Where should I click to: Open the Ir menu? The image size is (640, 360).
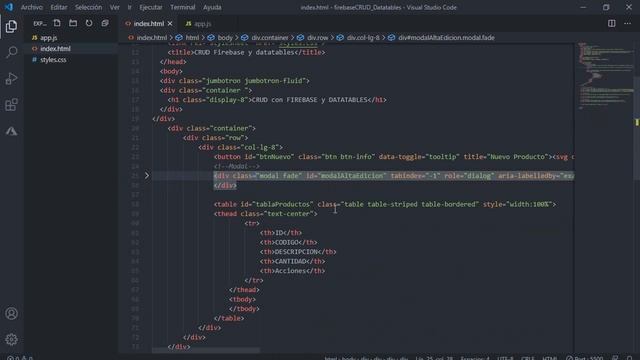129,7
